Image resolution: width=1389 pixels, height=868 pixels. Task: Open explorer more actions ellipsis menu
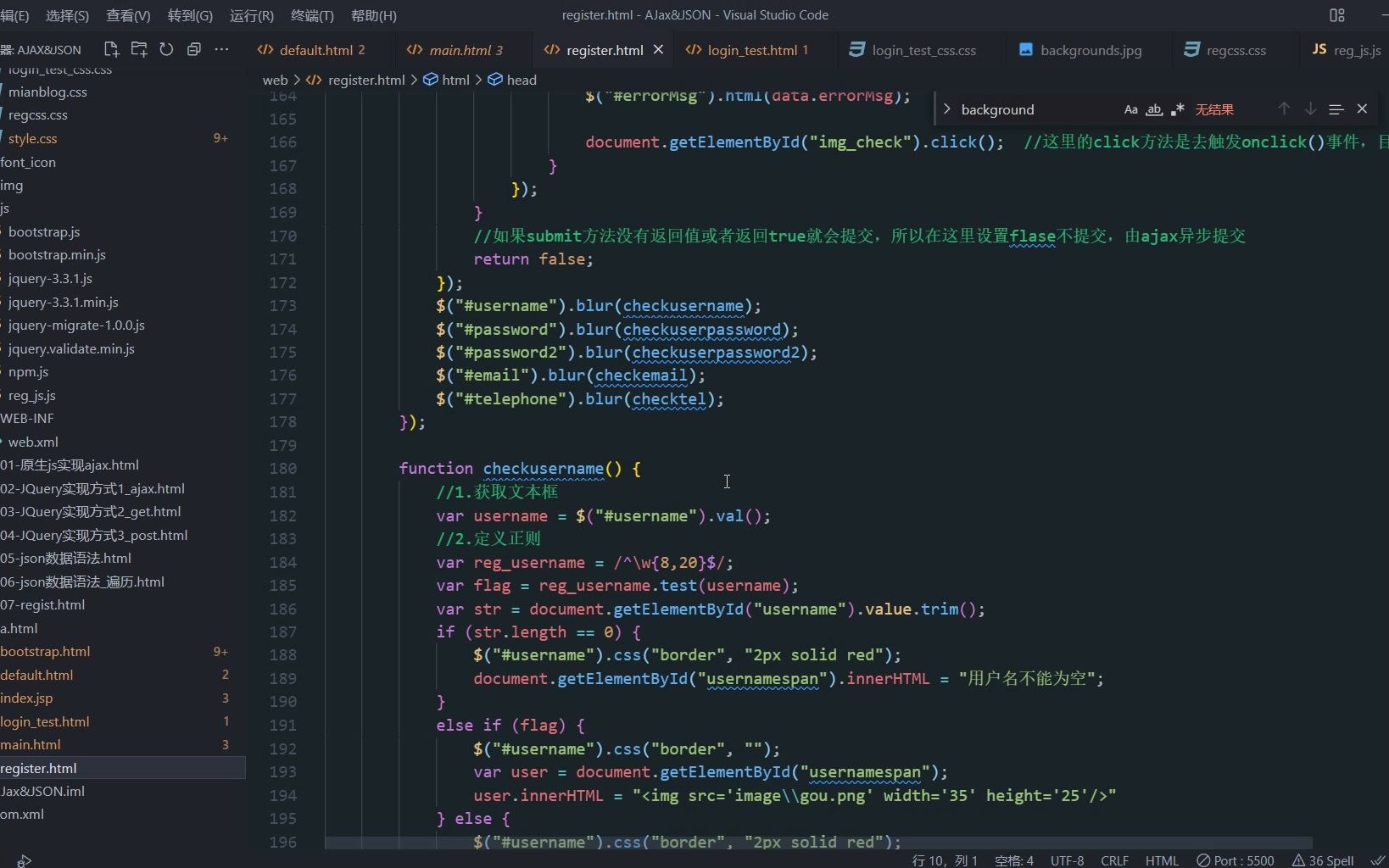[x=221, y=49]
